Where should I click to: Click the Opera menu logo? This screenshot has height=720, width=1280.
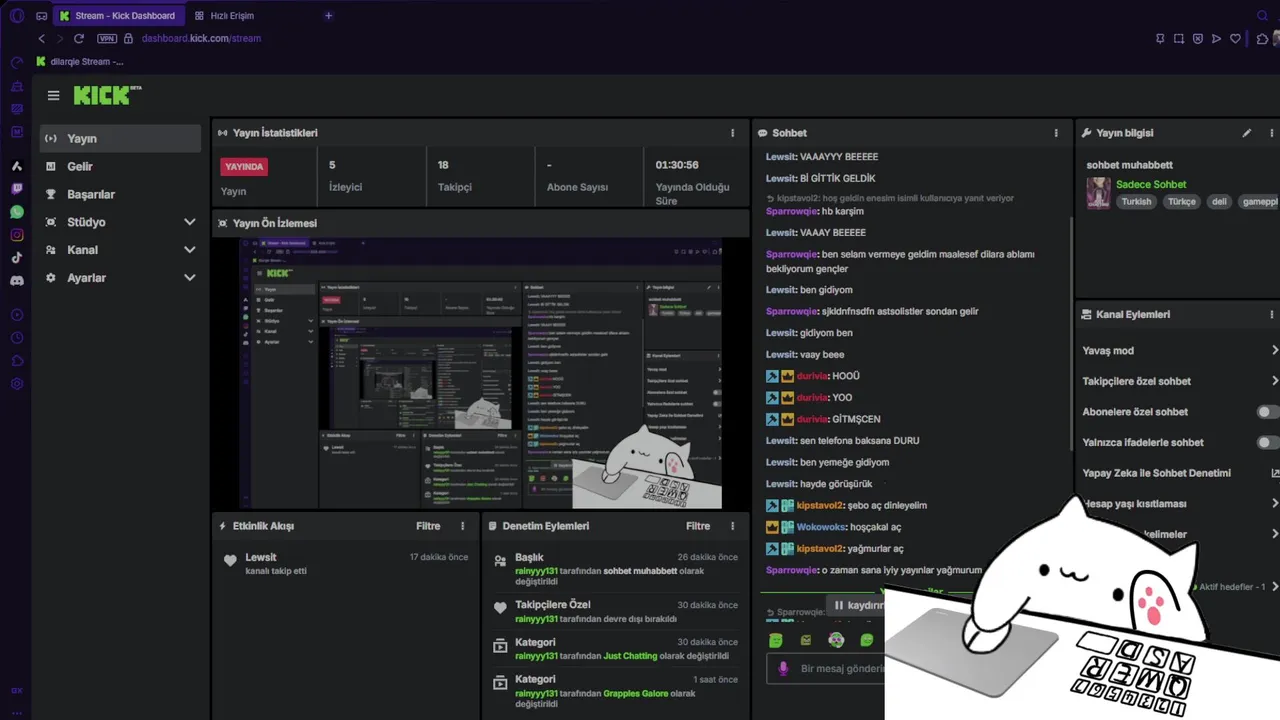point(17,16)
